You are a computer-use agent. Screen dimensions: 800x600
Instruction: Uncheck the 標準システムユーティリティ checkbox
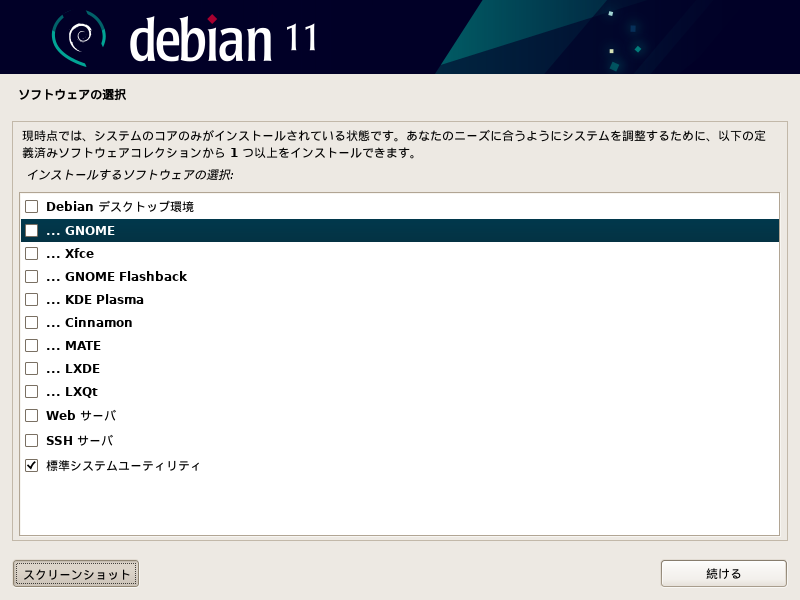(32, 465)
